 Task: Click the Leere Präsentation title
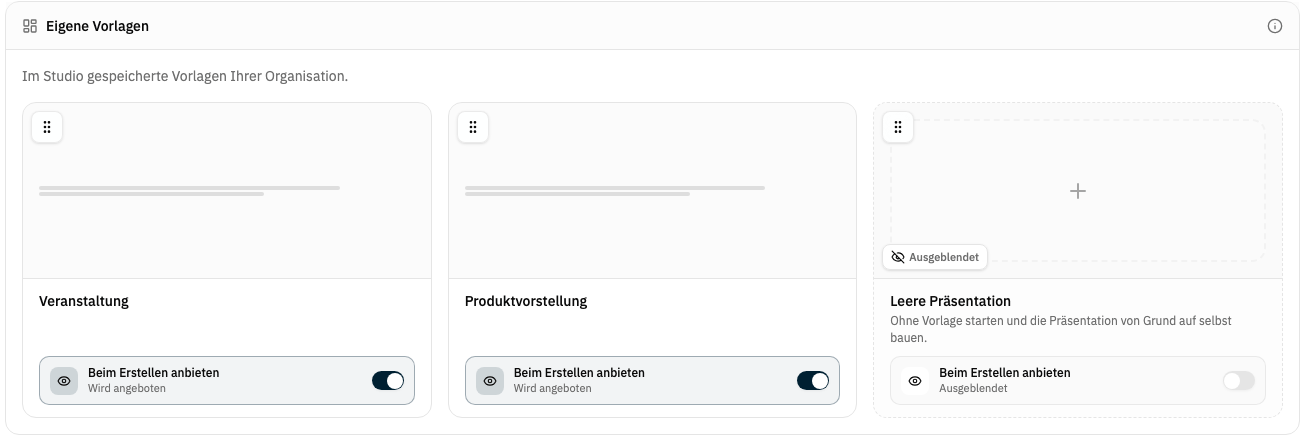(950, 301)
